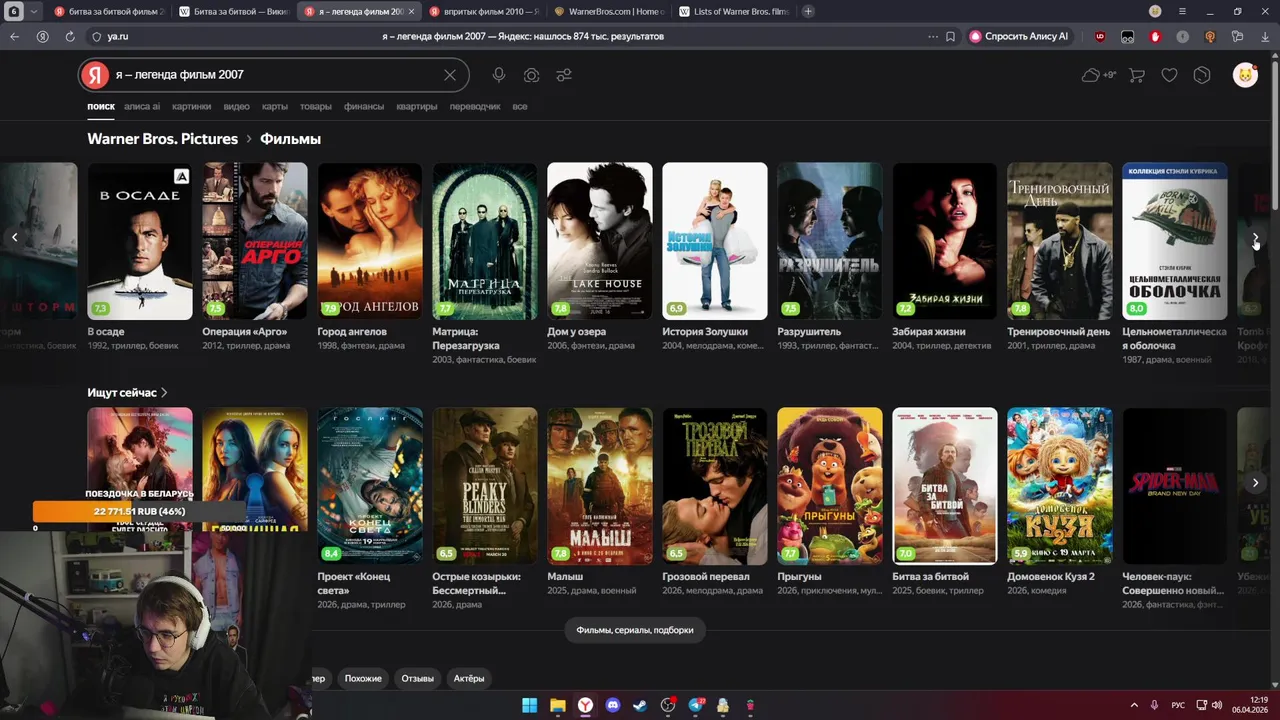Open the переводчик tab

[475, 106]
